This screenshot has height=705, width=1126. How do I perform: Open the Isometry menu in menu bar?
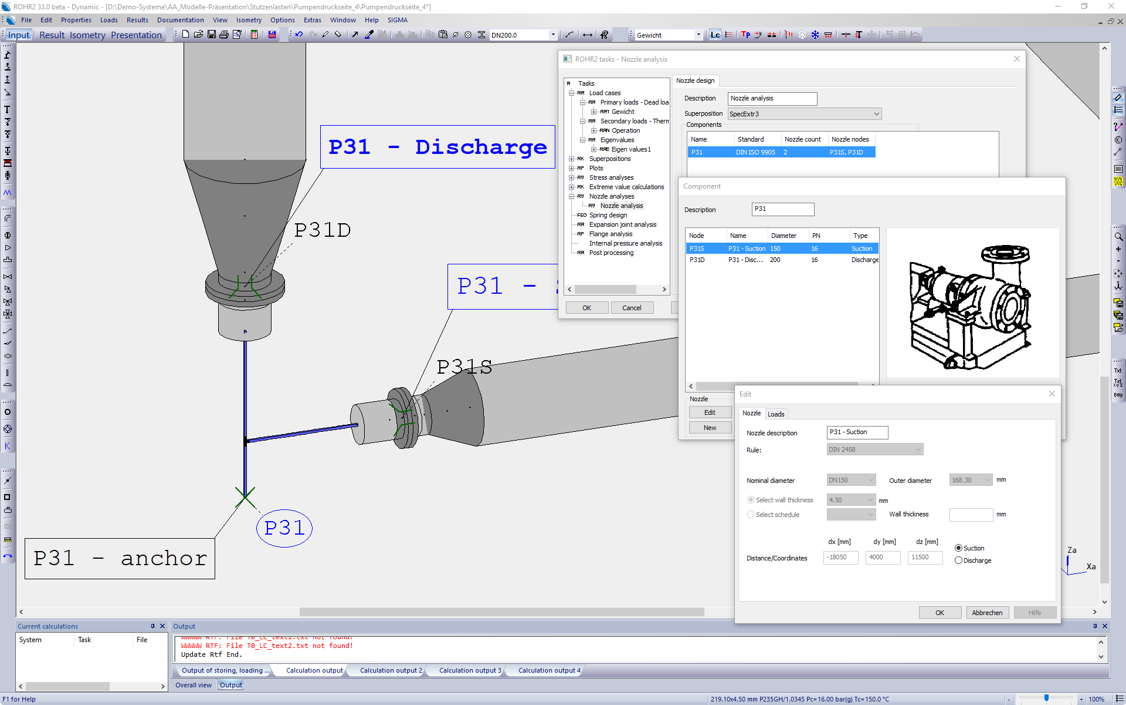click(x=248, y=20)
